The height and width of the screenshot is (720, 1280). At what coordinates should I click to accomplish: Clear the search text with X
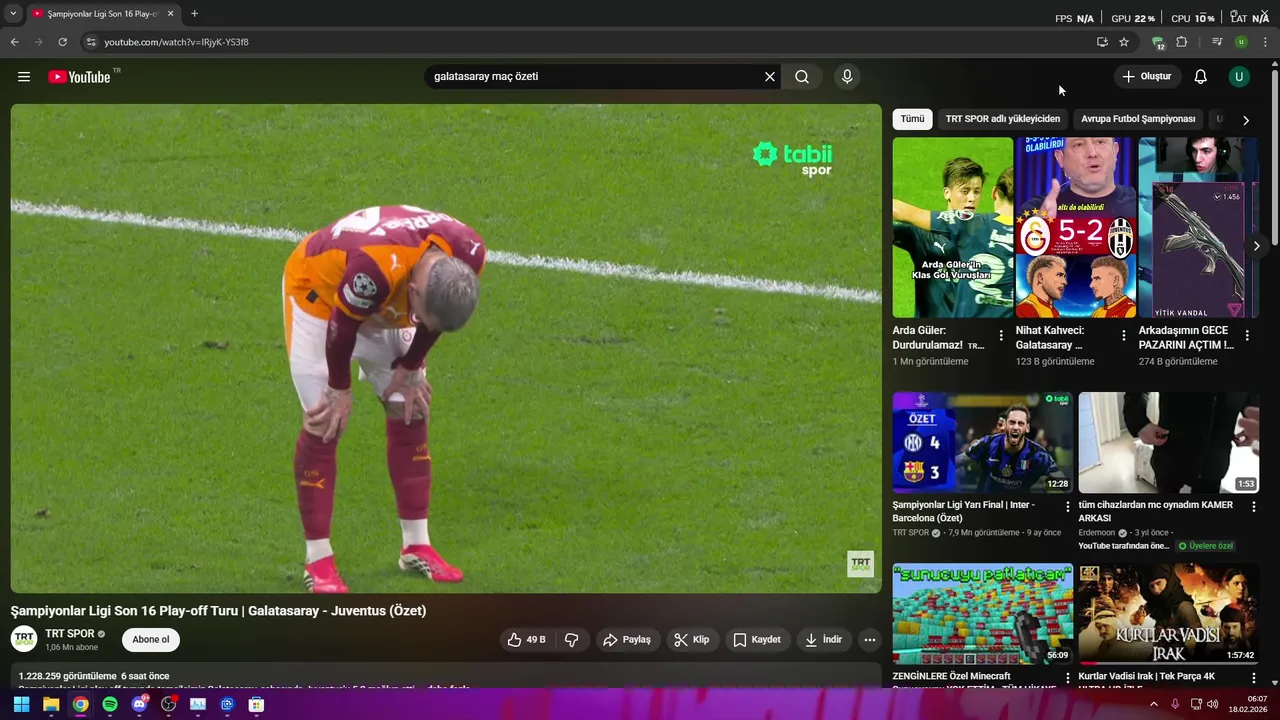(770, 77)
